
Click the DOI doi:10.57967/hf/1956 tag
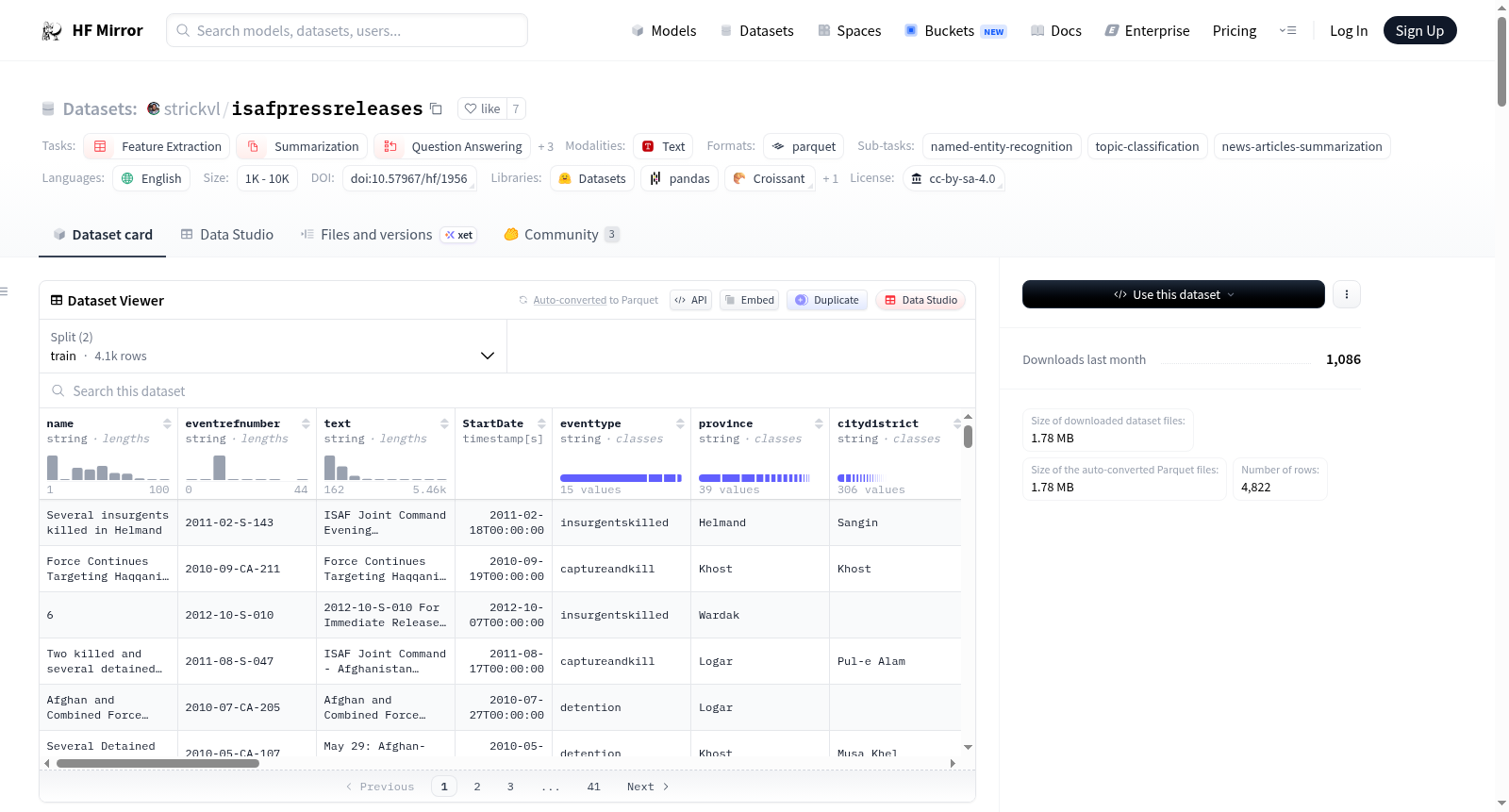[409, 178]
